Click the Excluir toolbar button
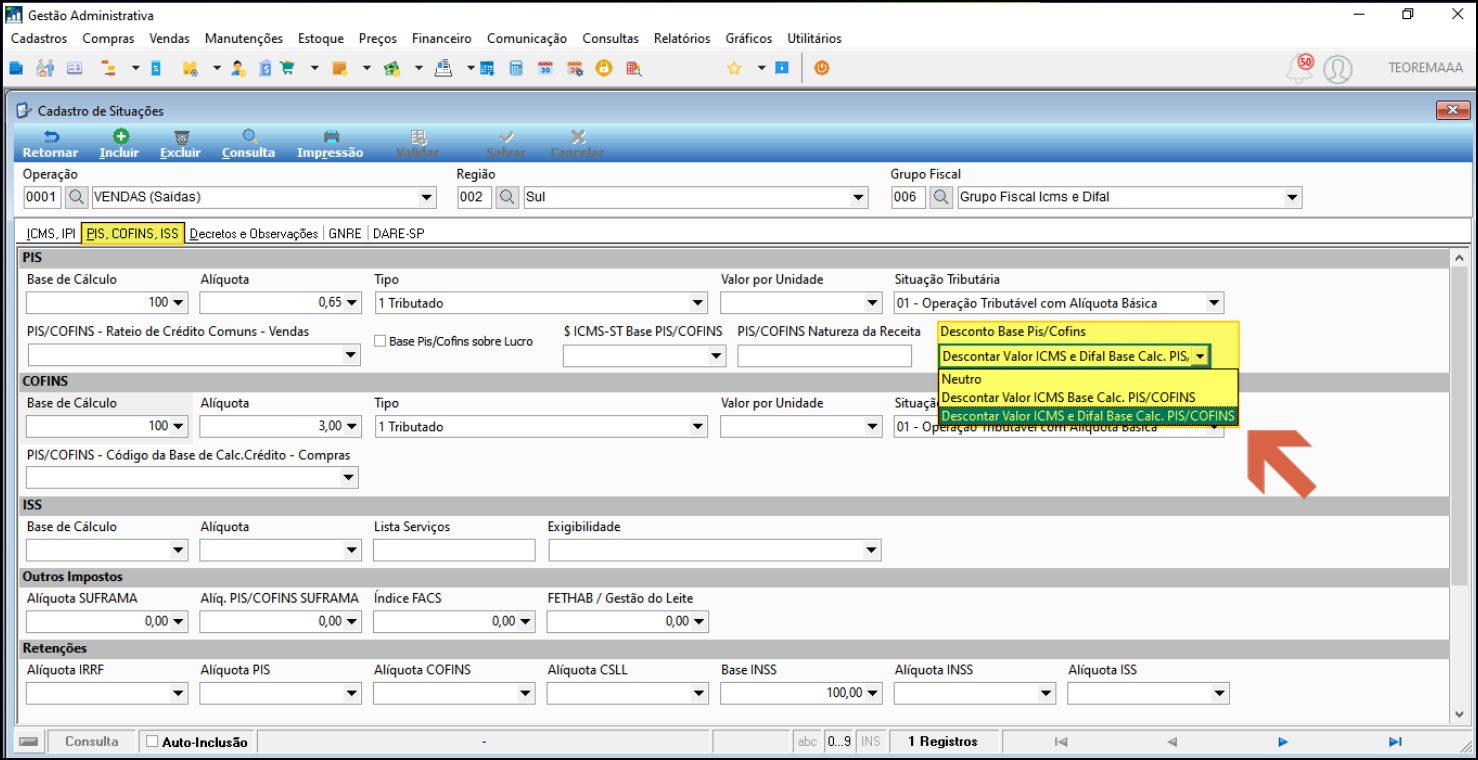 (x=181, y=144)
